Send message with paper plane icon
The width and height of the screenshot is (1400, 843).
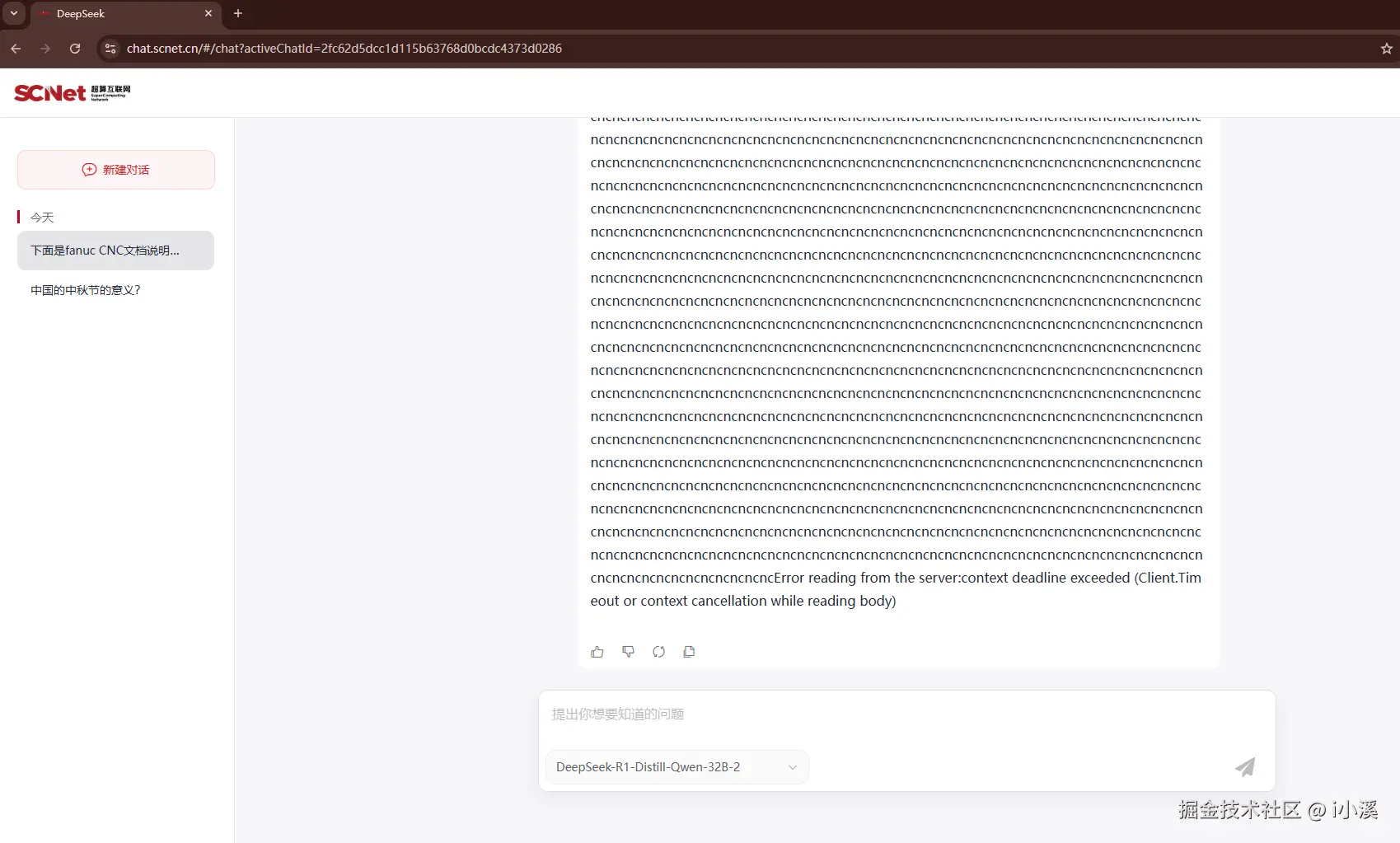pos(1244,767)
